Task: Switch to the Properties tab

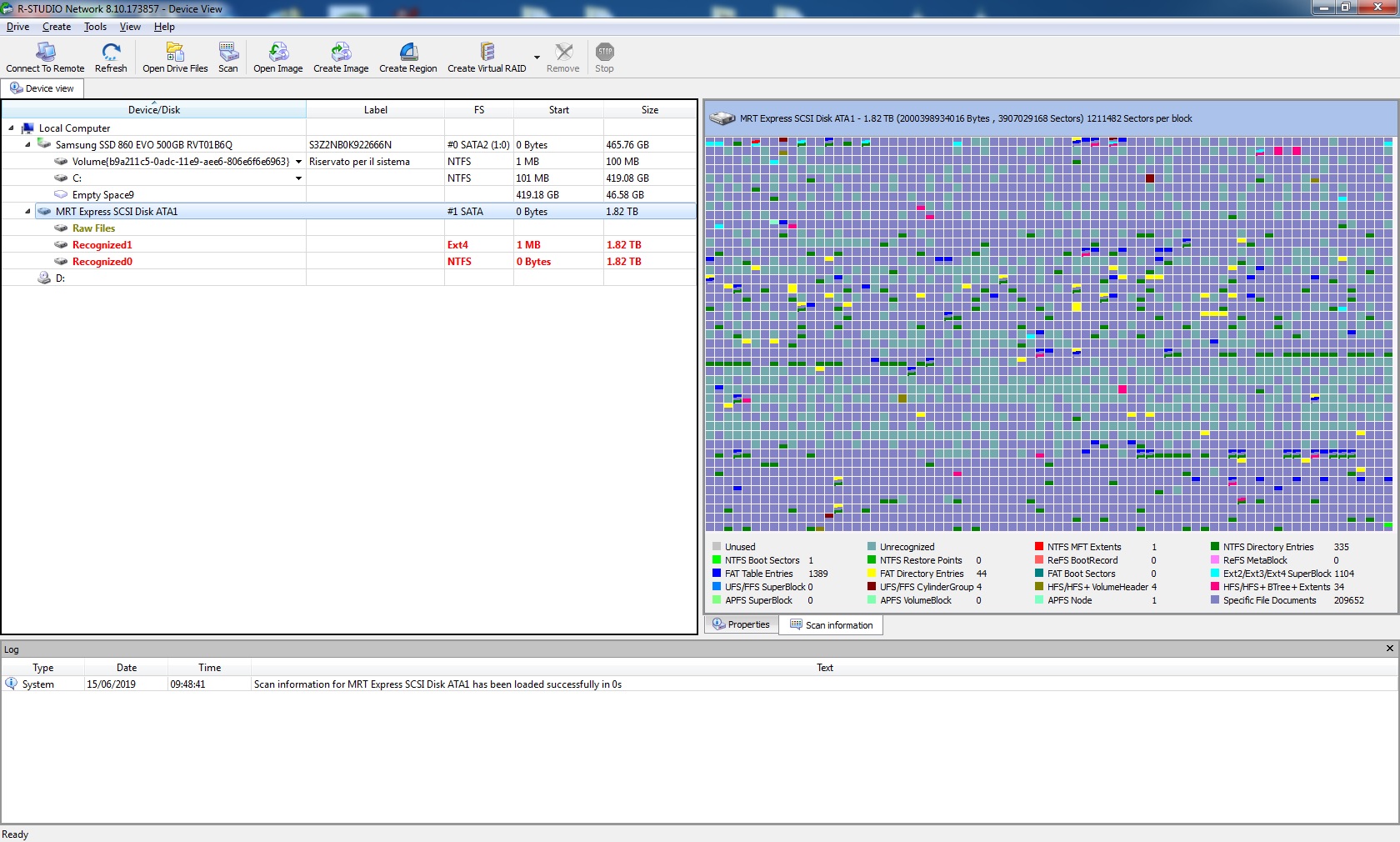Action: point(742,624)
